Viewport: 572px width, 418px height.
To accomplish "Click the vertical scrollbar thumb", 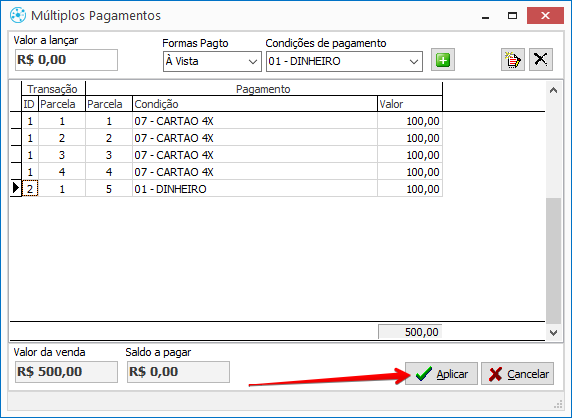I will coord(553,261).
